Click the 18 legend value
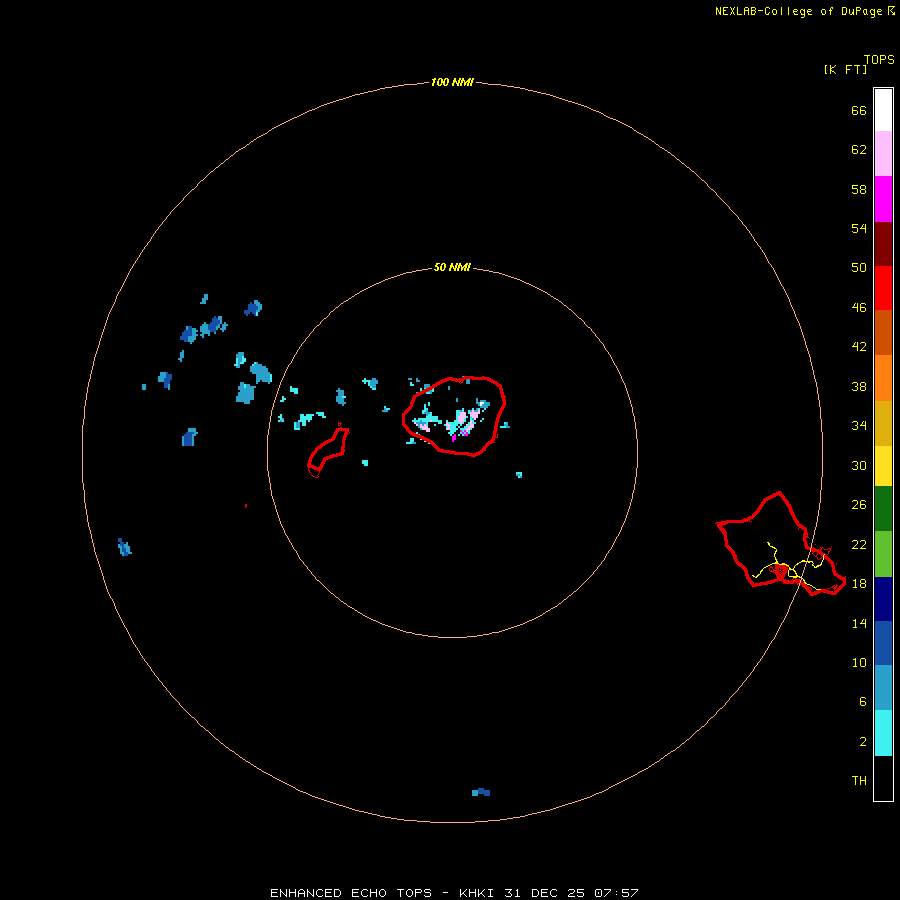 [859, 584]
